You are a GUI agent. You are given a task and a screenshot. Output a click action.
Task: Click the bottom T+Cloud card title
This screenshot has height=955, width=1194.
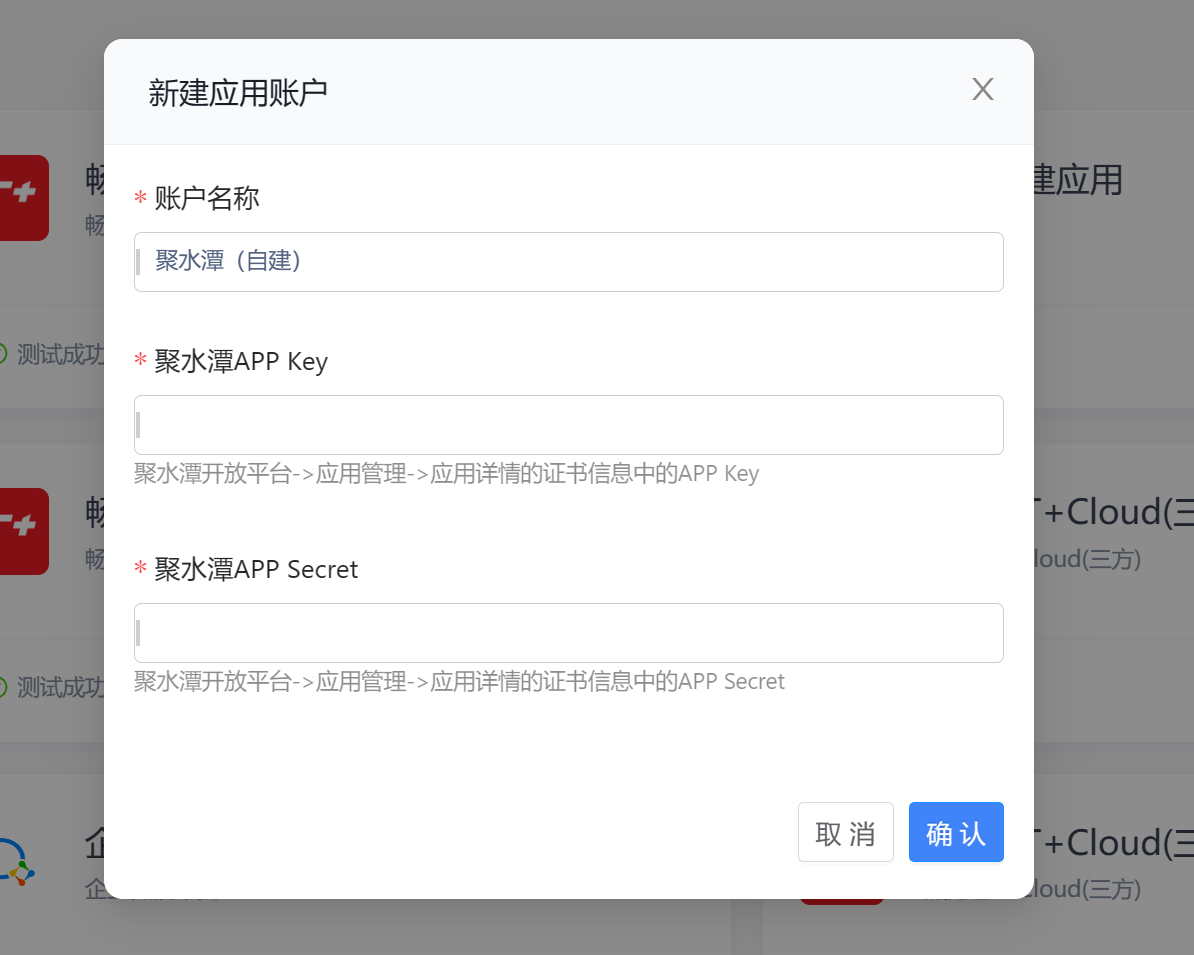pos(1114,843)
